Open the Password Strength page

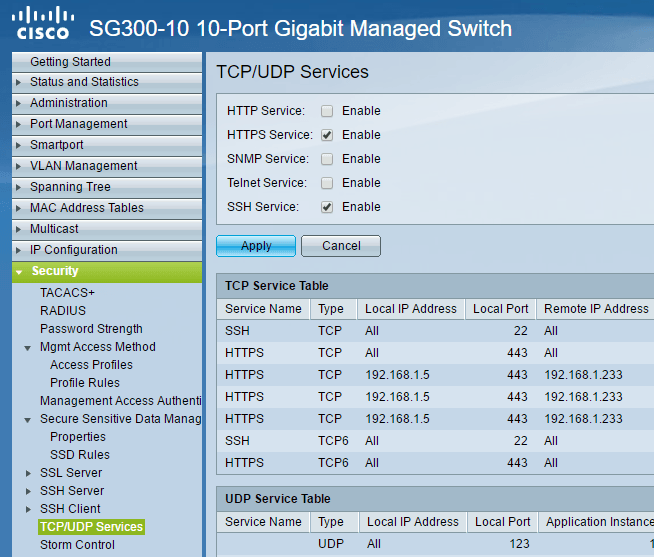coord(91,329)
